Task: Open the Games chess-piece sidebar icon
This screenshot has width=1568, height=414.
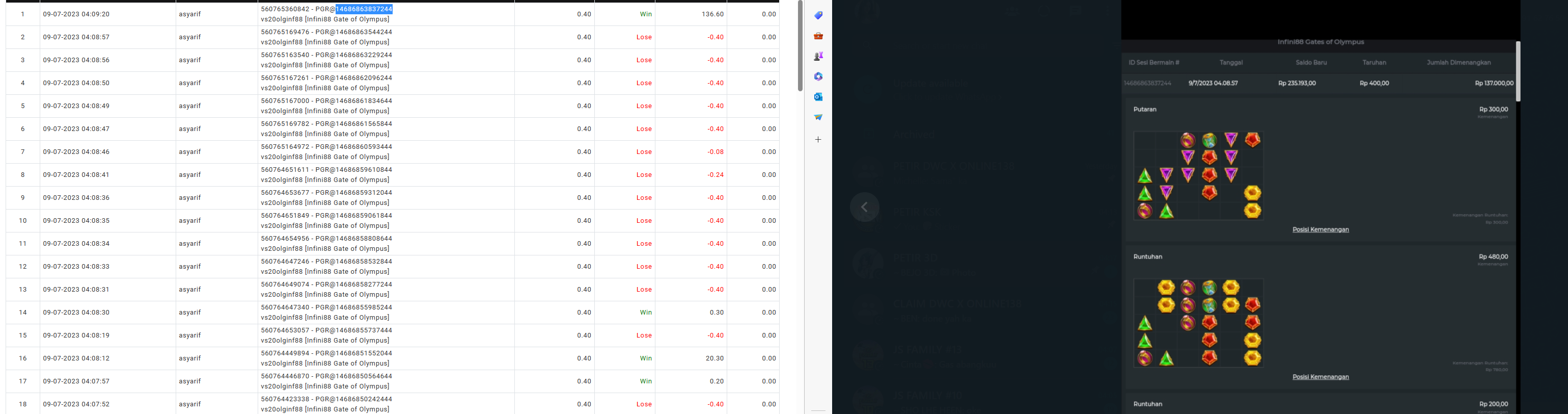Action: coord(818,56)
